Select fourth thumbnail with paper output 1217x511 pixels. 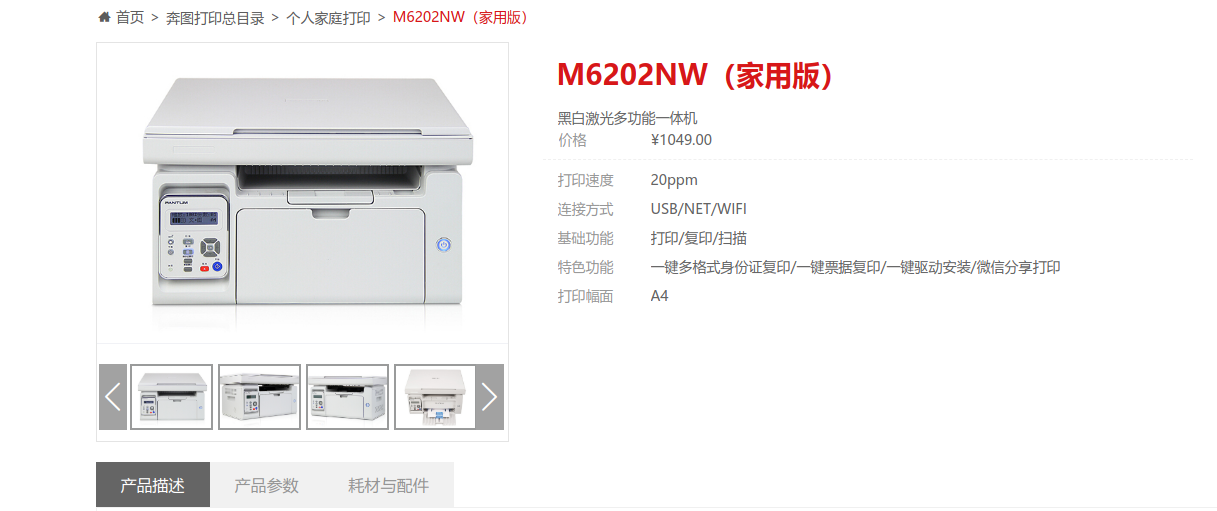click(x=435, y=397)
